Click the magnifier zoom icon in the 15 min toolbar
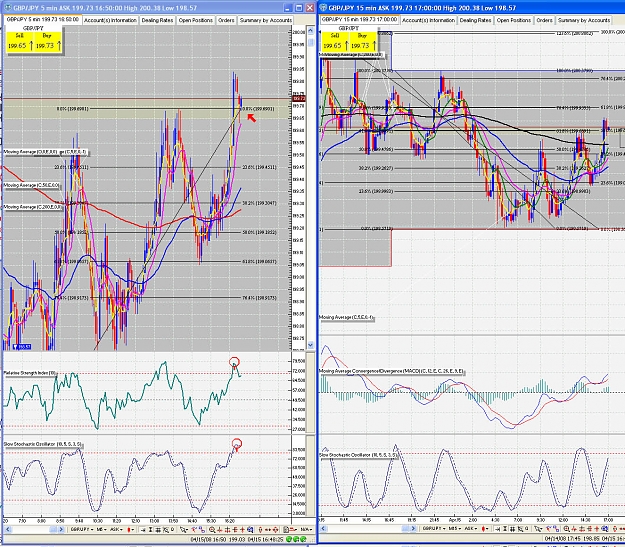Screen dimensions: 625x547 point(566,529)
